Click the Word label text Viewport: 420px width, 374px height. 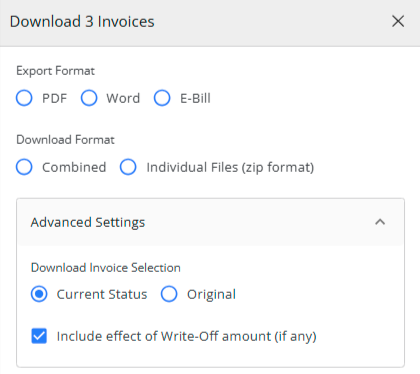coord(123,98)
